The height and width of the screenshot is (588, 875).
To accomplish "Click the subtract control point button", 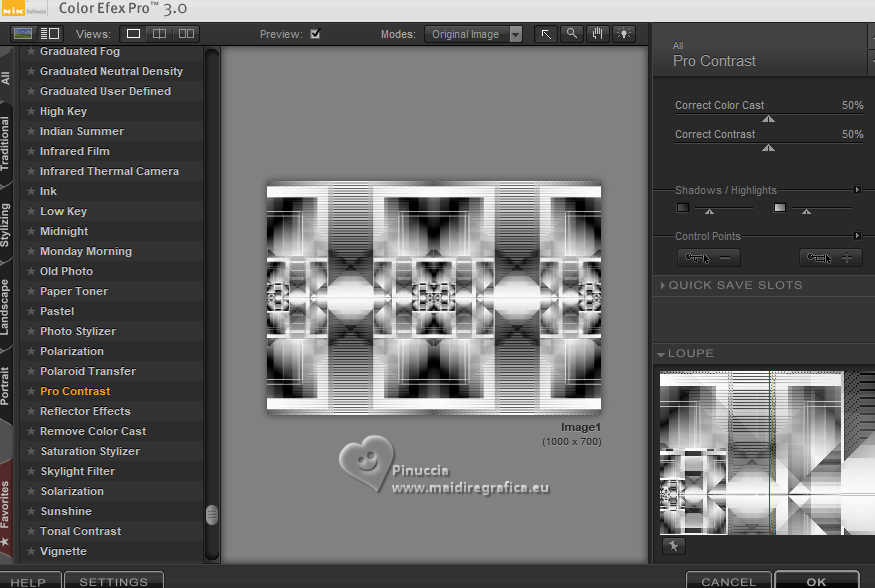I will point(709,258).
